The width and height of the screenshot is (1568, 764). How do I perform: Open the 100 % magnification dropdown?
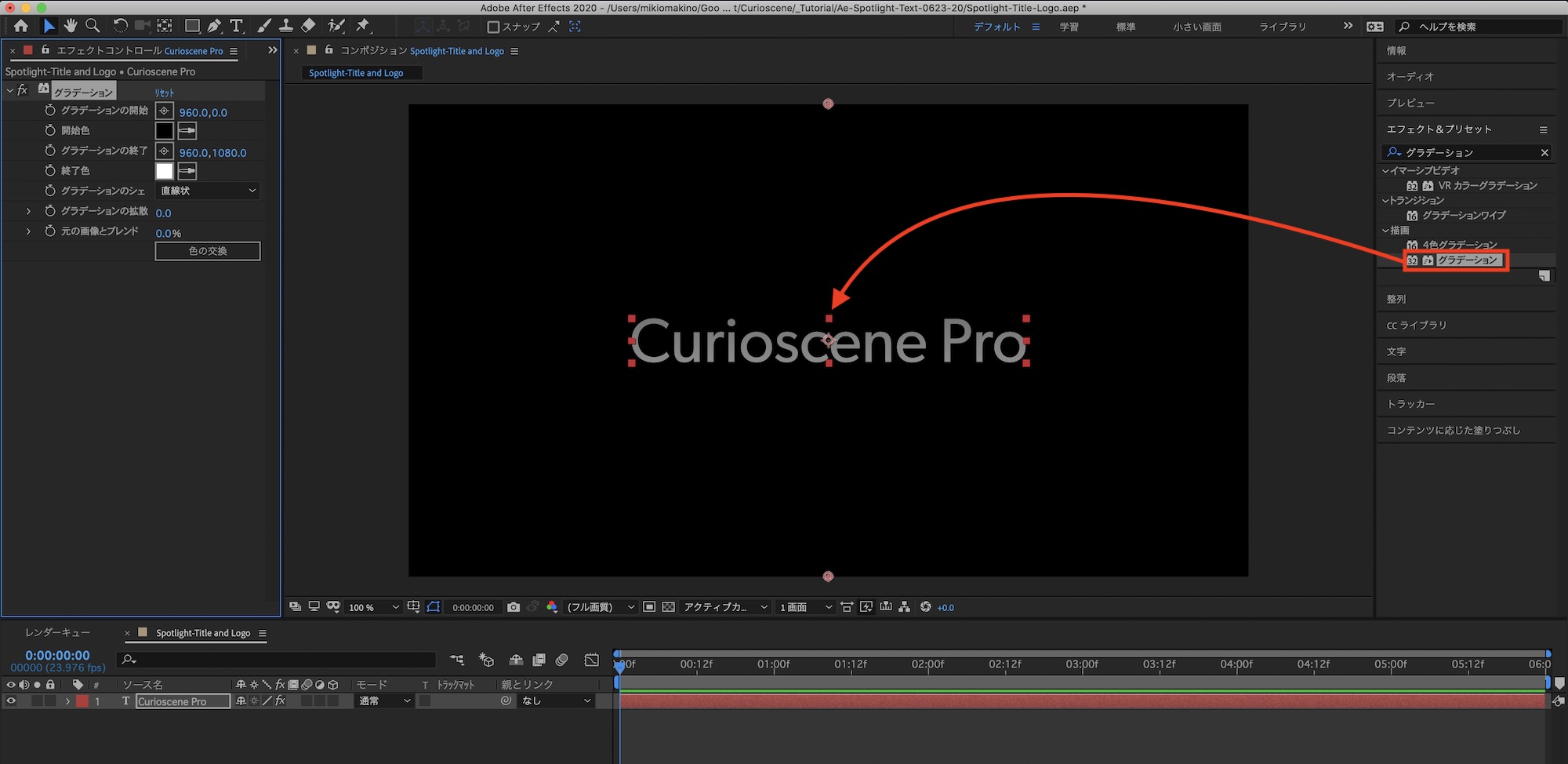pos(374,607)
